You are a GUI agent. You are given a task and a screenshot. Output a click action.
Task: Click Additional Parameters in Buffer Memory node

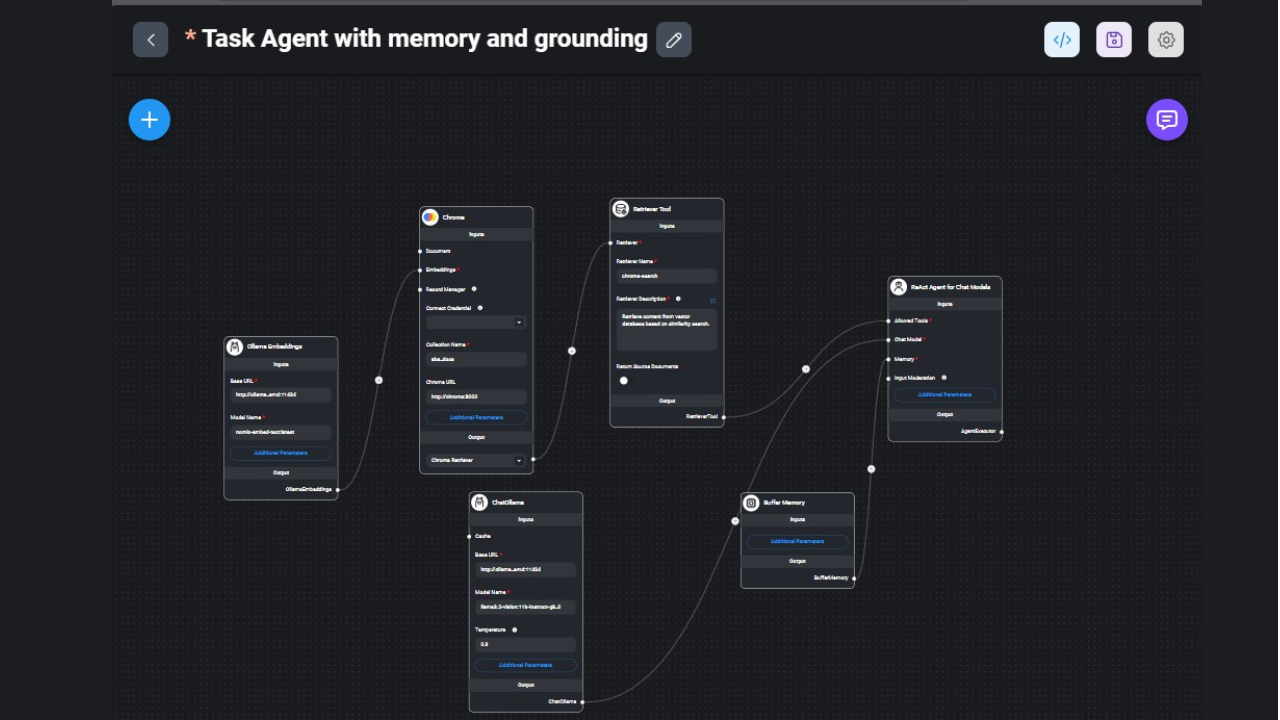pos(797,541)
